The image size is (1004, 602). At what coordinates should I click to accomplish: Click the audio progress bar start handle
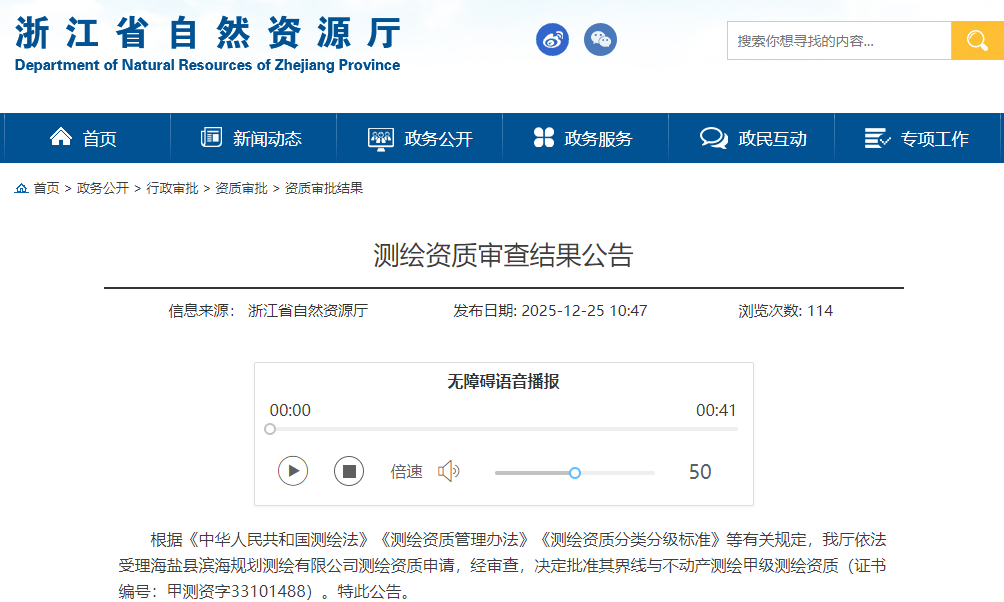[270, 429]
